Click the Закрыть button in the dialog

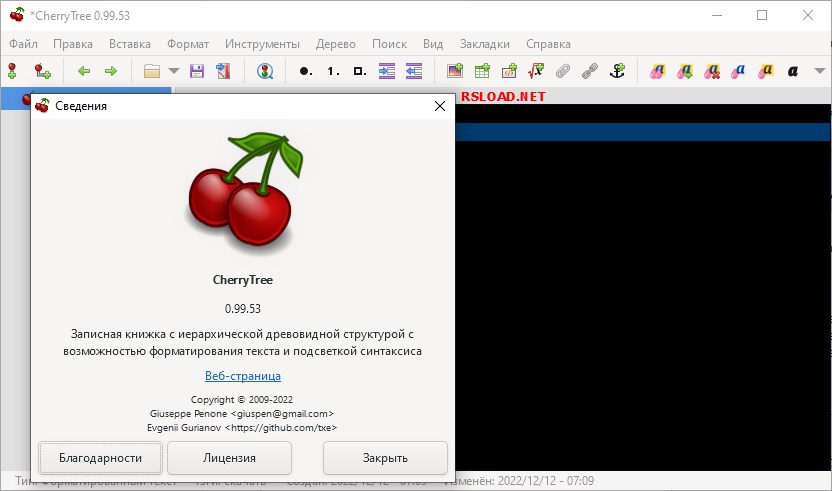[385, 458]
